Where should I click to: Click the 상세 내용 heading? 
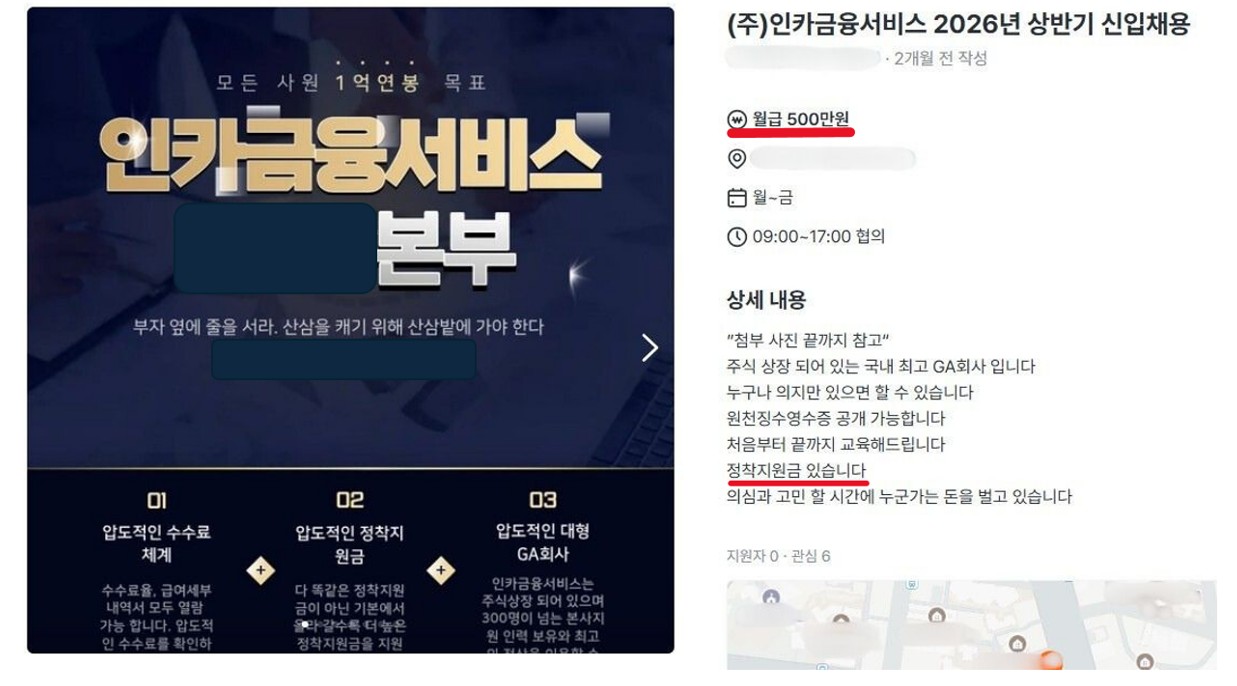766,300
